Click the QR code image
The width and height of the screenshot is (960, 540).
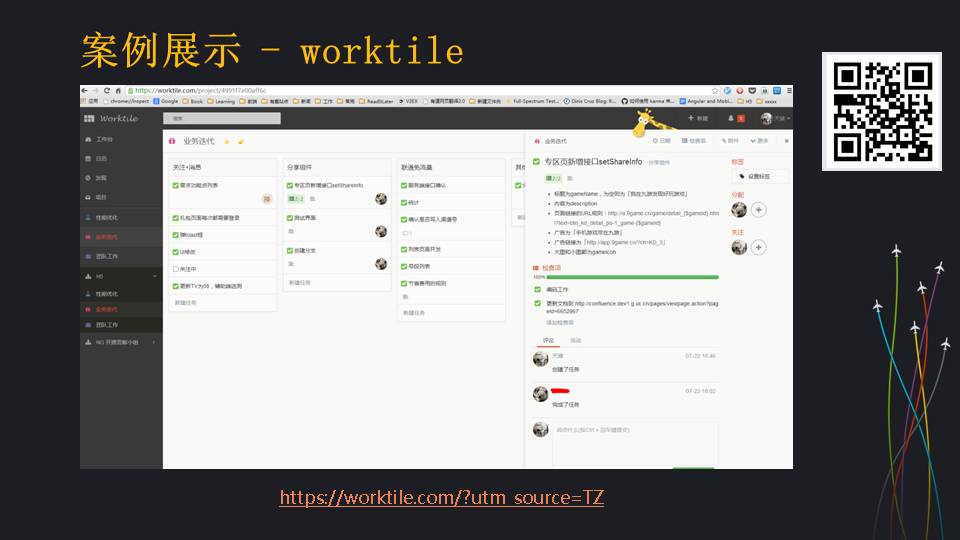[x=882, y=112]
